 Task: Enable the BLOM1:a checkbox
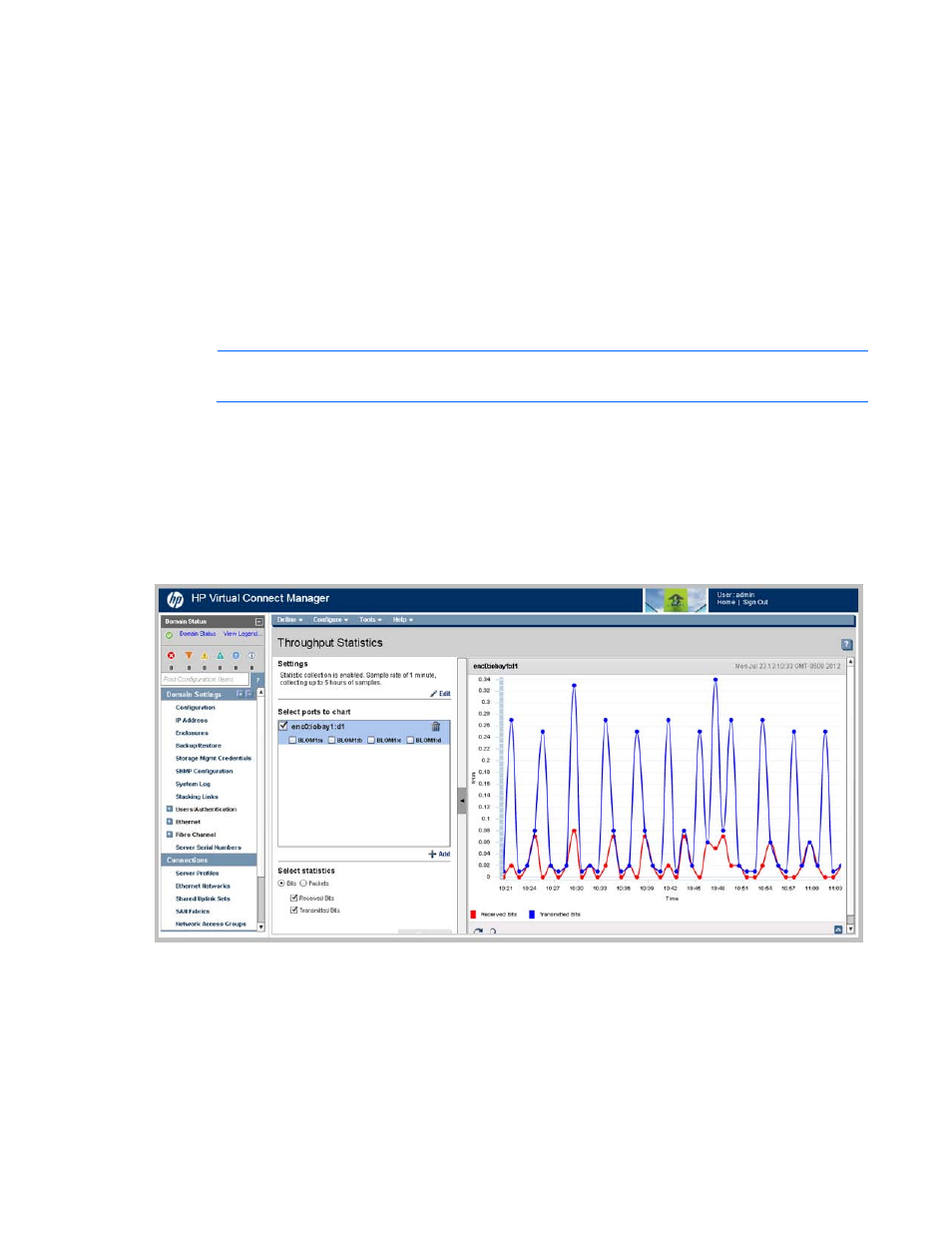292,741
